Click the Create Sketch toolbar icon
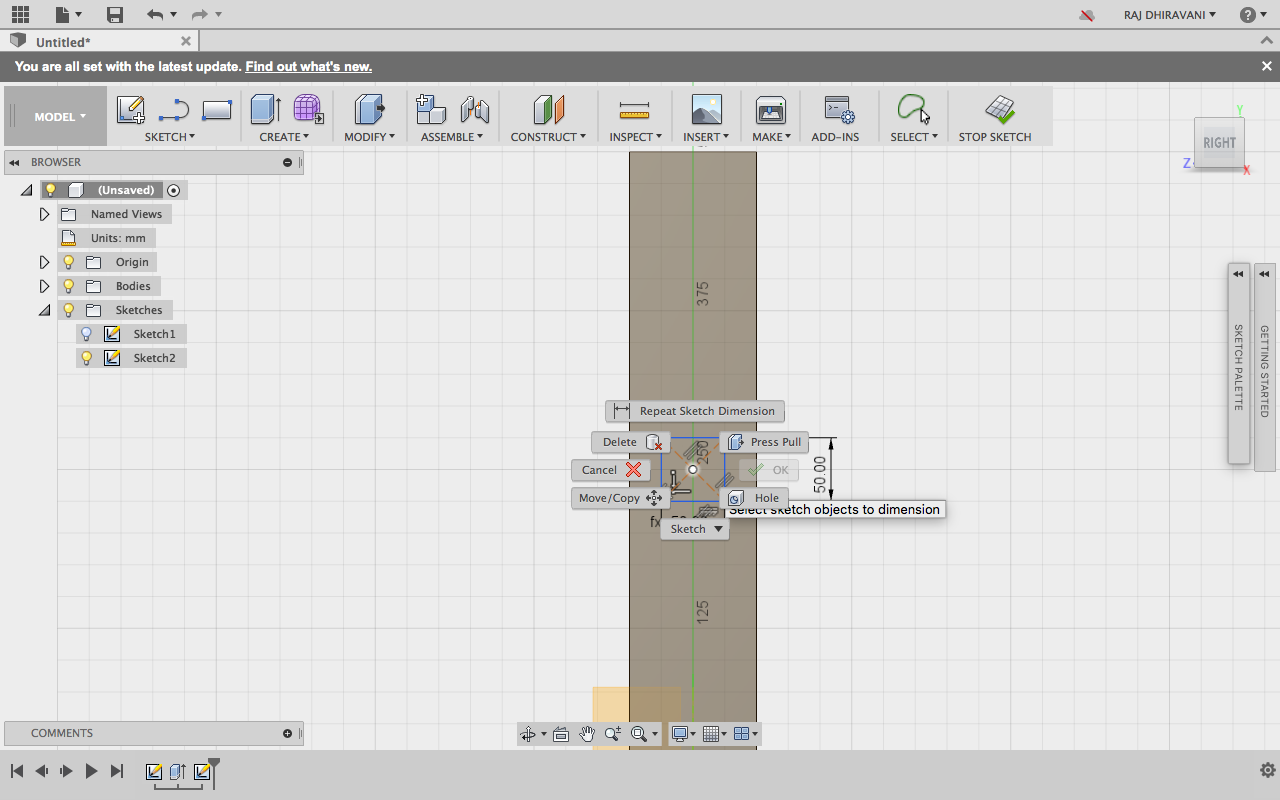Image resolution: width=1280 pixels, height=800 pixels. [130, 109]
